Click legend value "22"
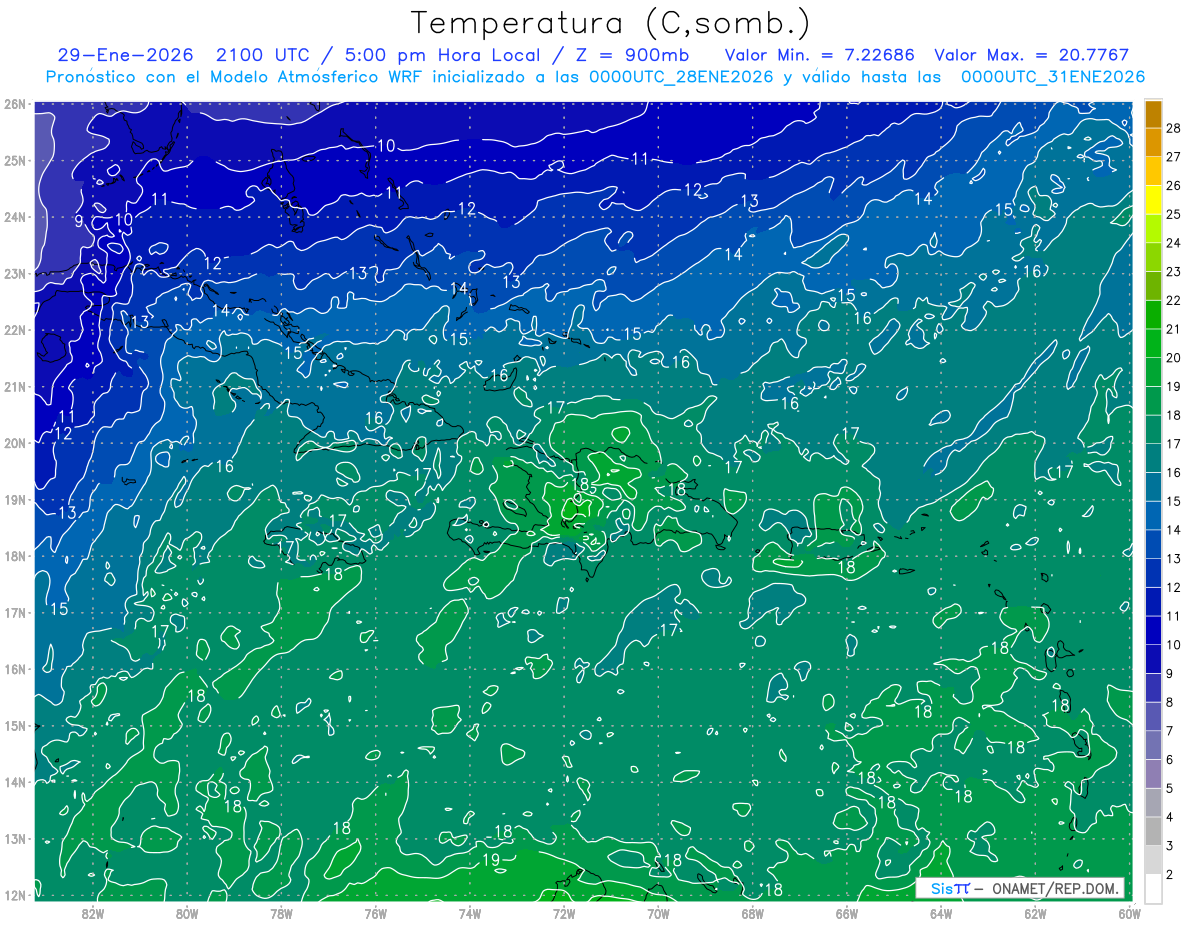1200x927 pixels. 1173,300
